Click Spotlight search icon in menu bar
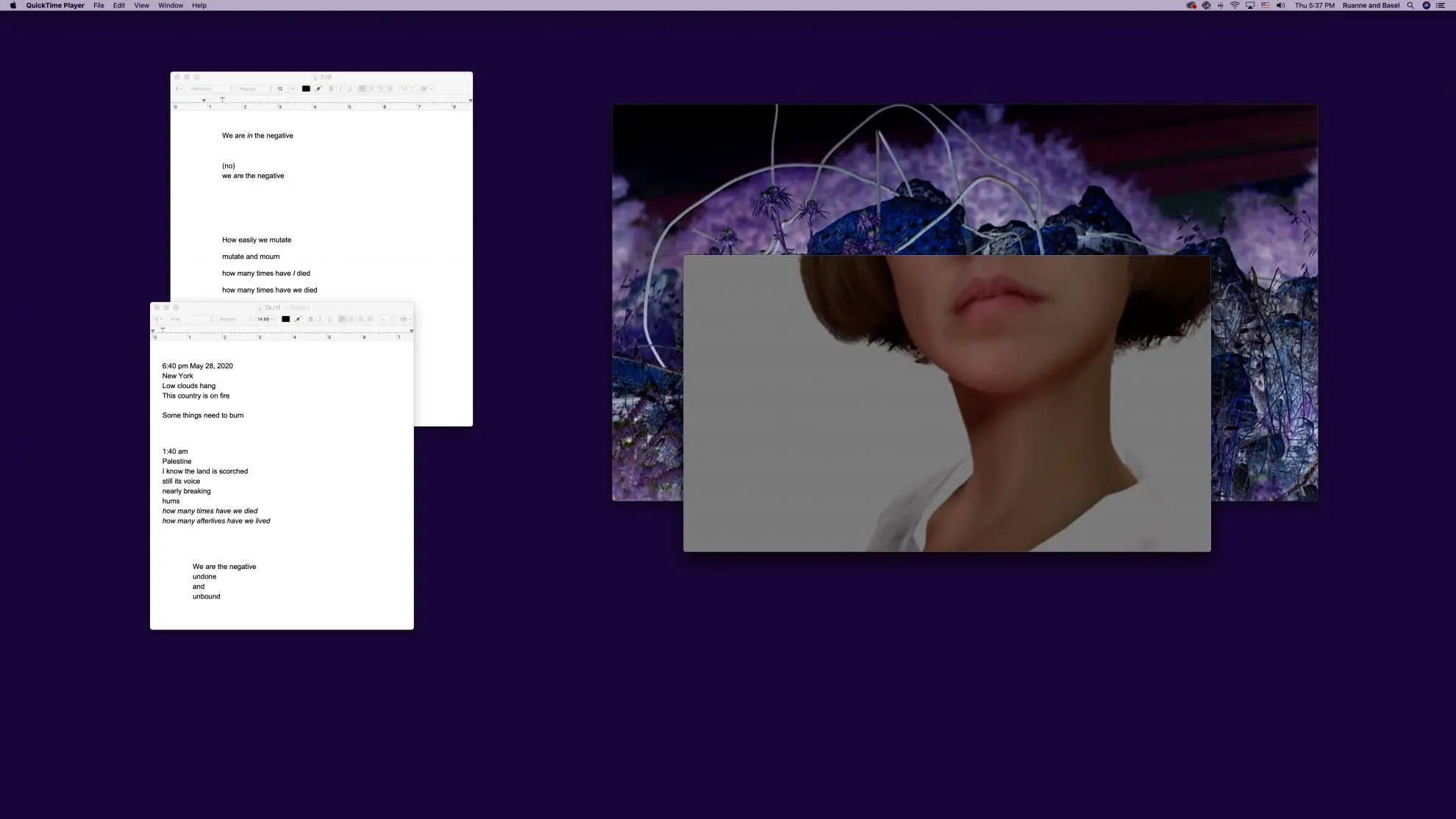The width and height of the screenshot is (1456, 819). pyautogui.click(x=1410, y=5)
